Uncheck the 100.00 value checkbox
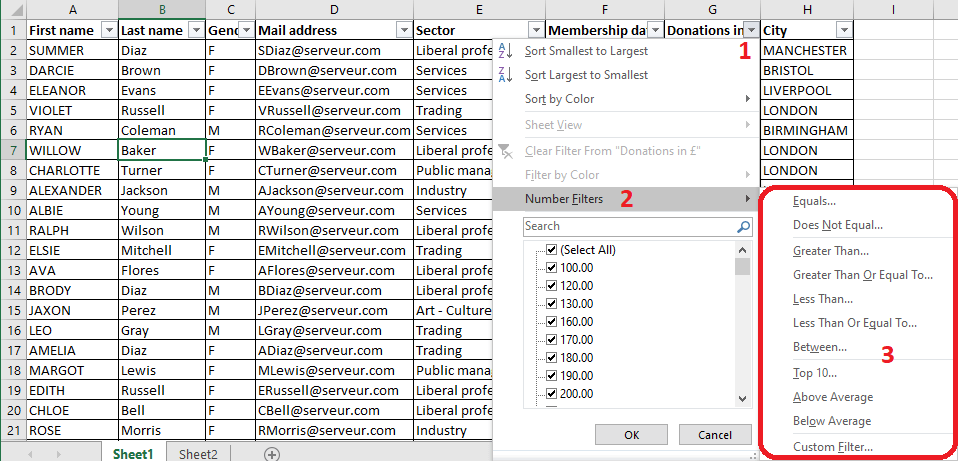Viewport: 958px width, 461px height. pos(551,267)
